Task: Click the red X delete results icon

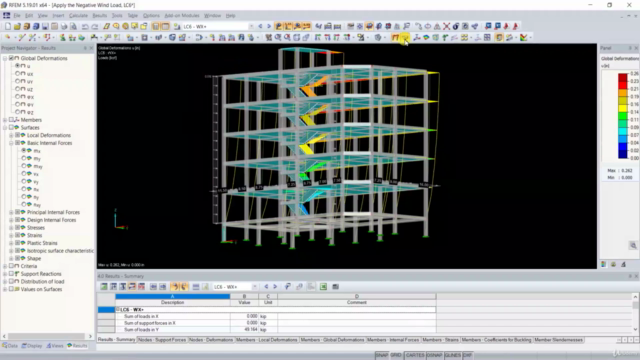Action: click(447, 27)
